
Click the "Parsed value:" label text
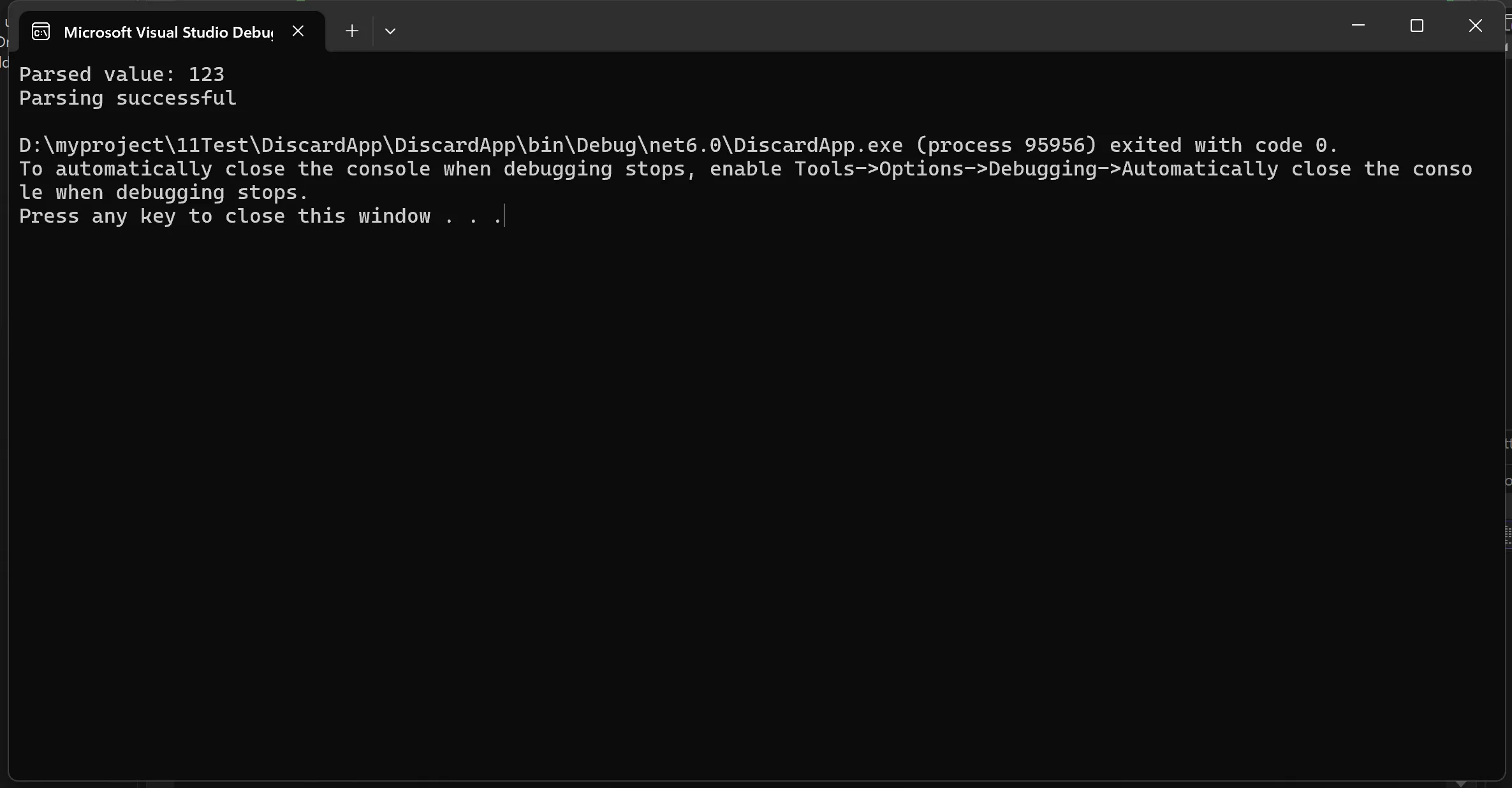[97, 75]
